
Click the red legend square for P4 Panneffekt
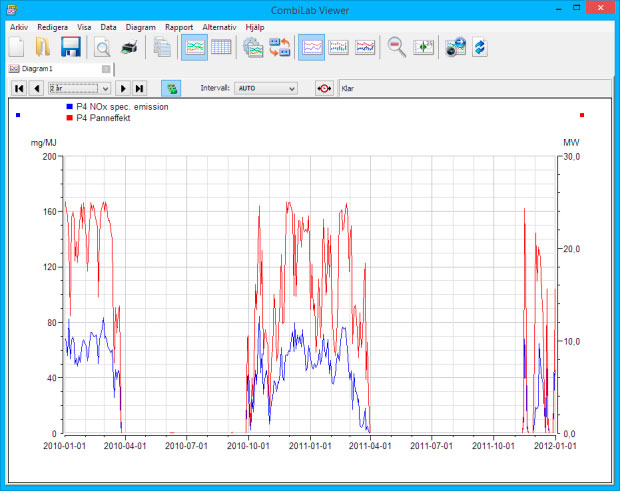pos(70,118)
